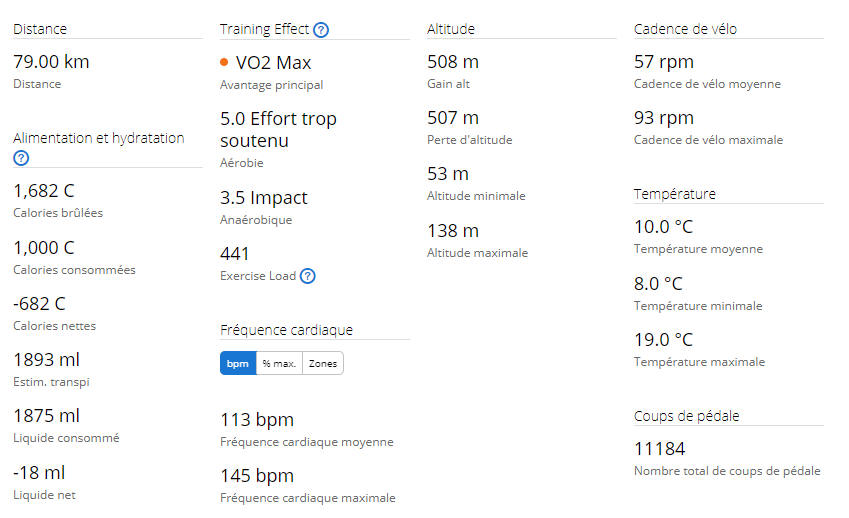Select the 1,682 C calories brûlées value
Image resolution: width=849 pixels, height=518 pixels.
(44, 191)
